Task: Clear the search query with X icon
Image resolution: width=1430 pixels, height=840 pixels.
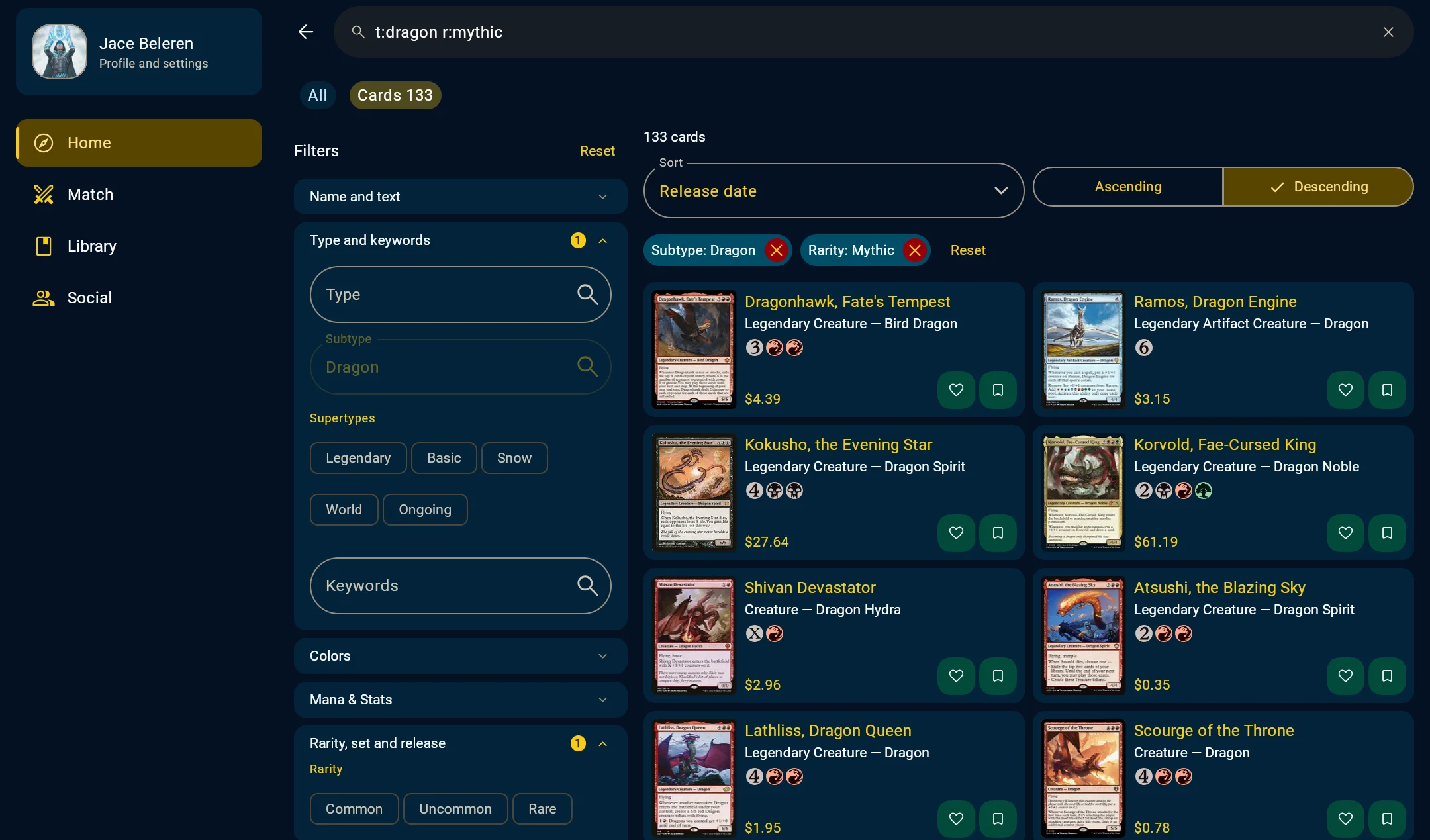Action: [x=1388, y=32]
